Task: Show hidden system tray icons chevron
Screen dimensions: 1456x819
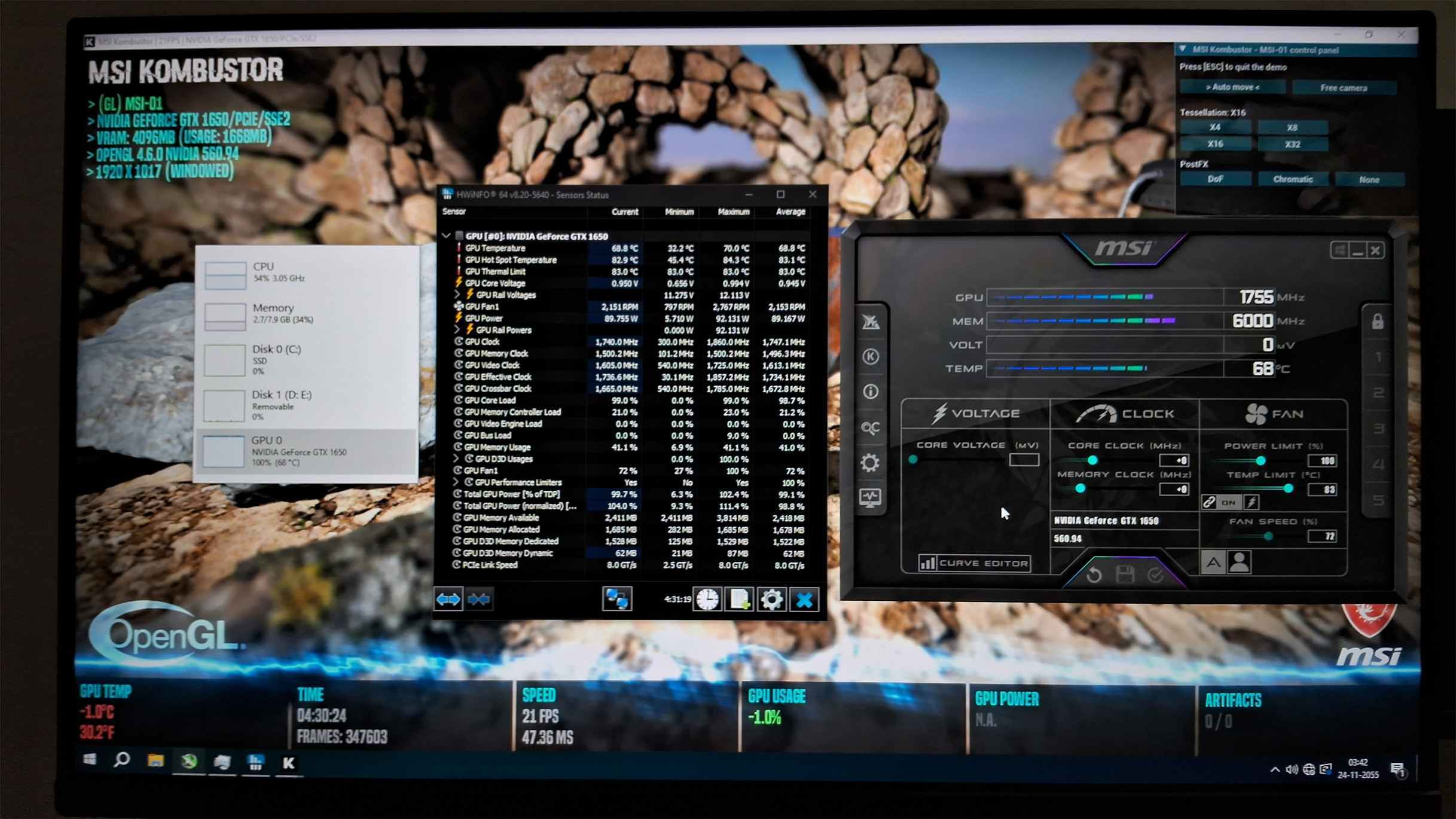Action: 1275,769
